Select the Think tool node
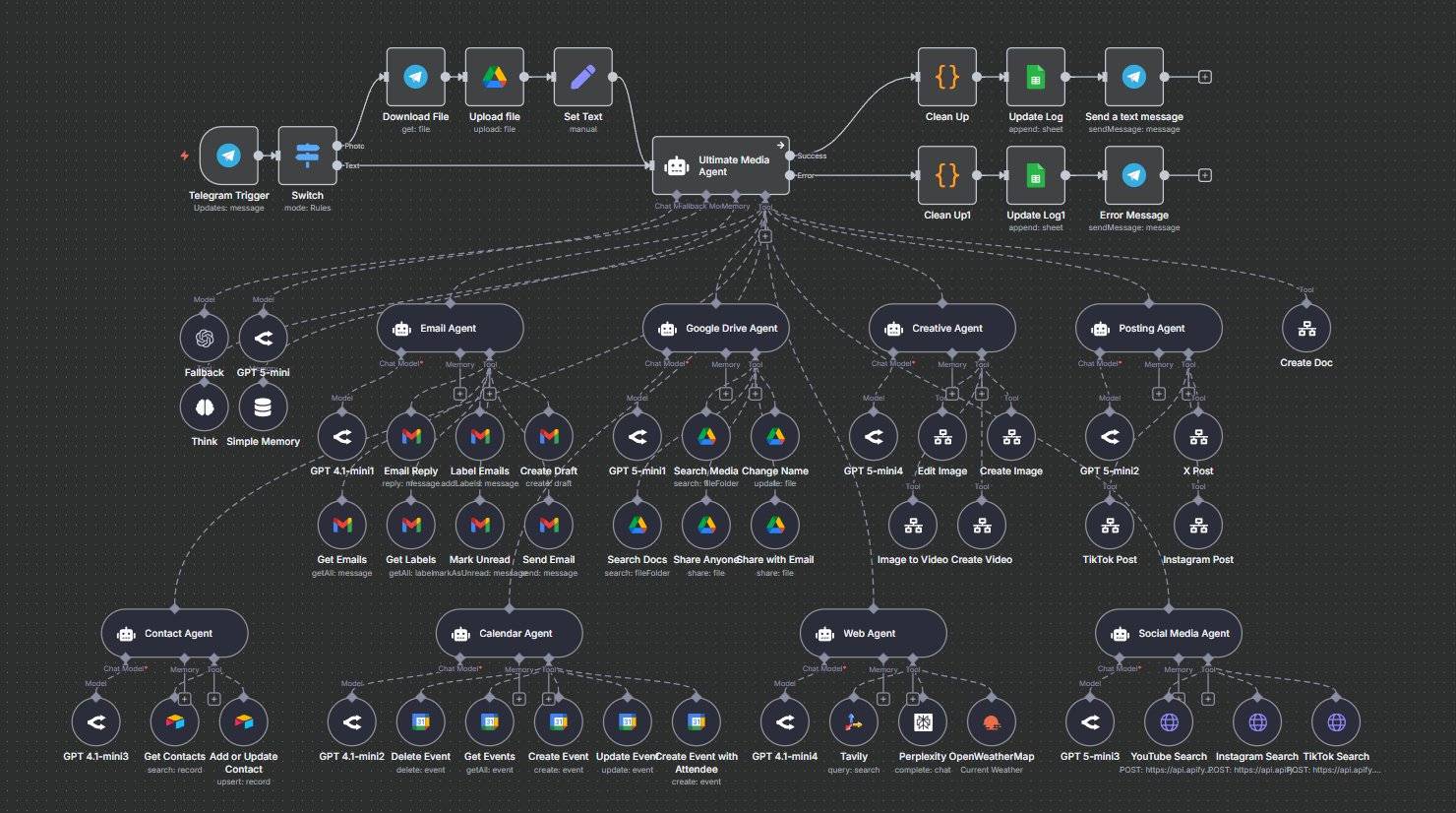The width and height of the screenshot is (1456, 813). [205, 407]
